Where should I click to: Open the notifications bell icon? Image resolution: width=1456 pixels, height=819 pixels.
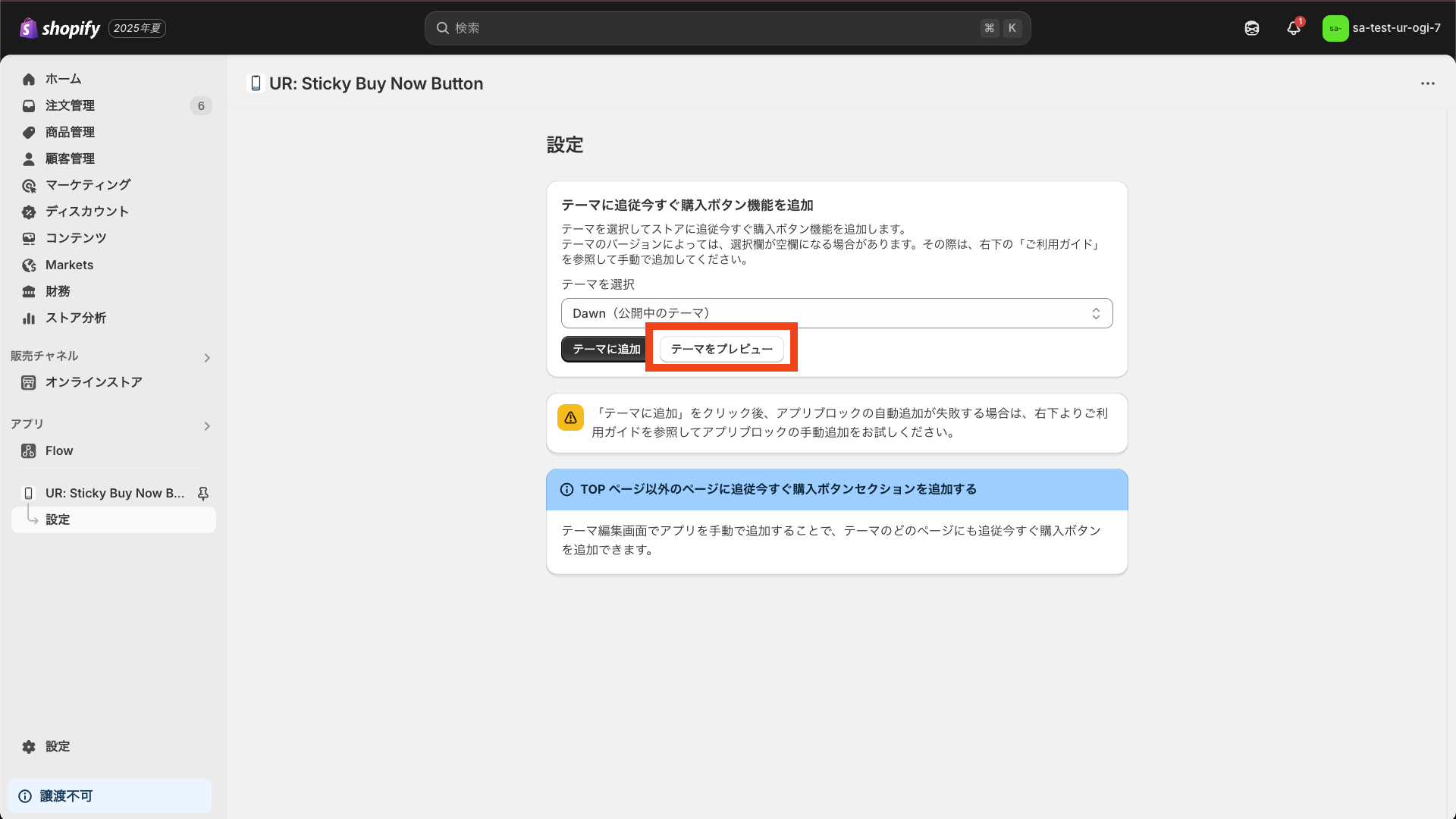pyautogui.click(x=1294, y=28)
